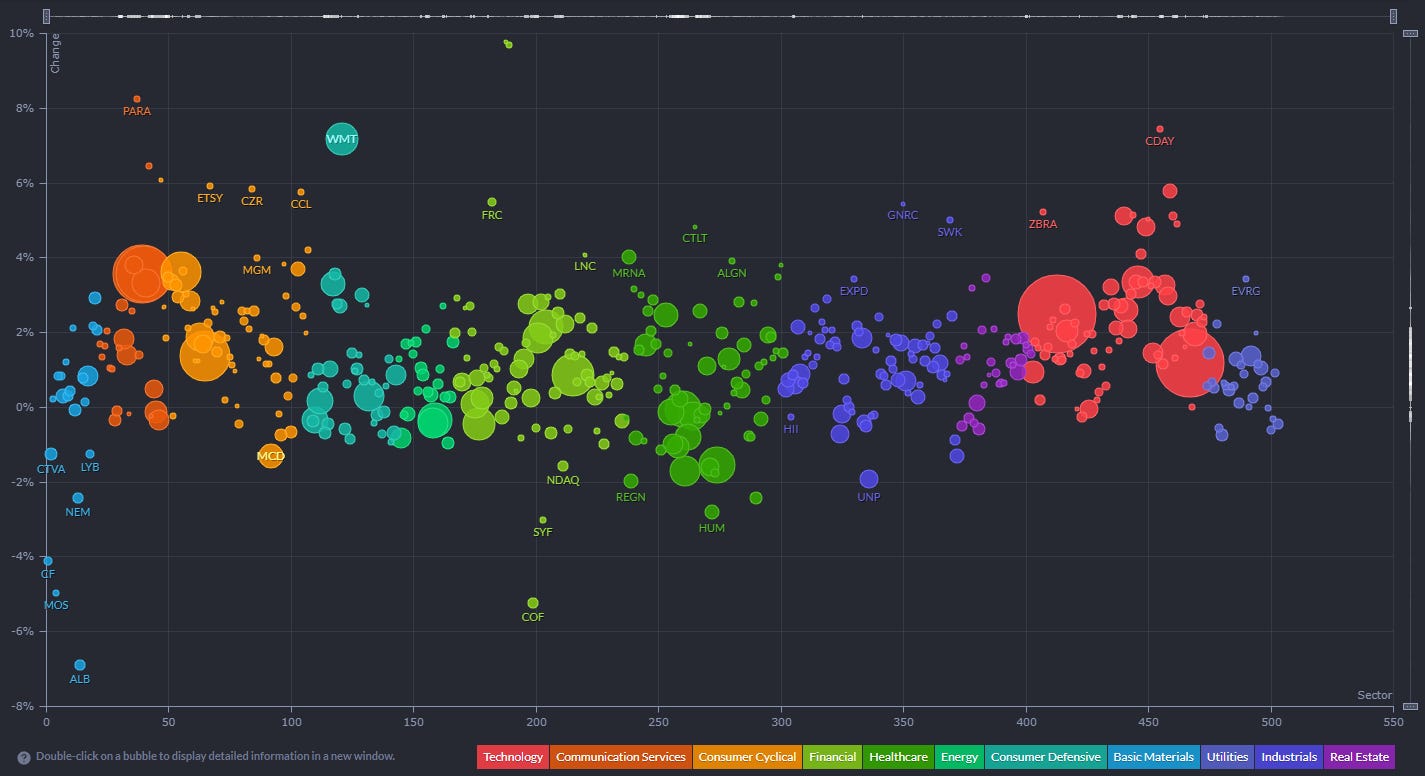Select the UNP bubble
Screen dimensions: 1425x776
pyautogui.click(x=869, y=479)
